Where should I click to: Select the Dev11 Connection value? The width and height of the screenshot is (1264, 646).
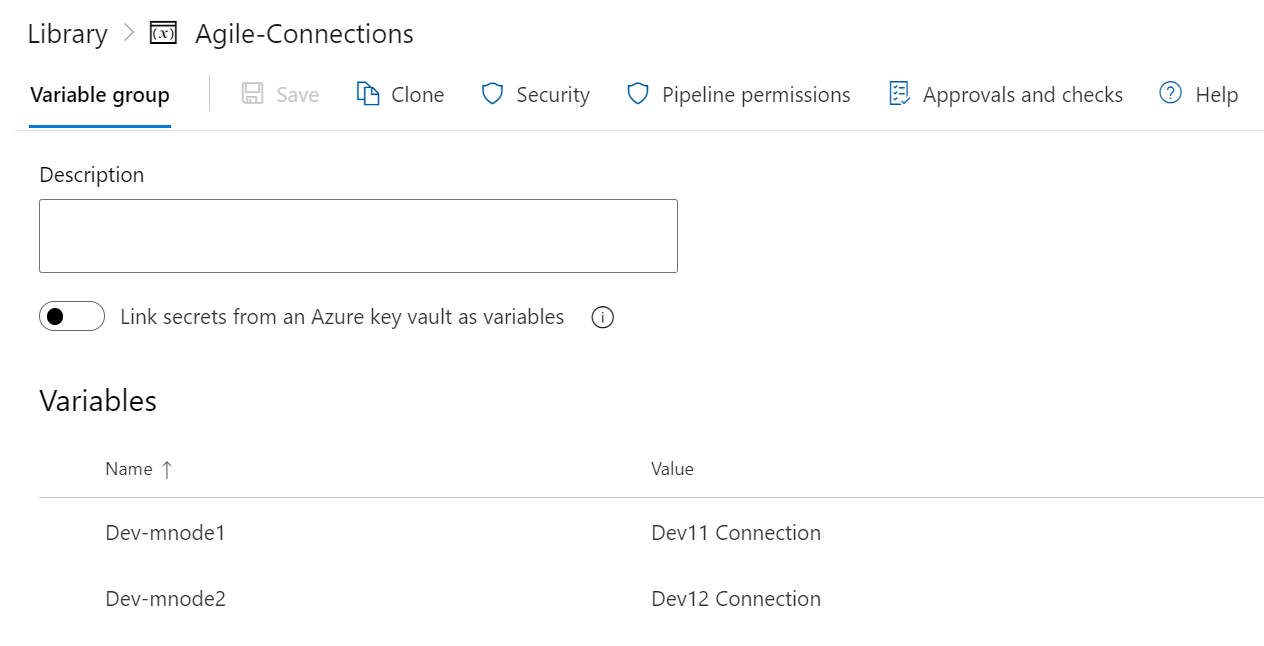point(736,533)
